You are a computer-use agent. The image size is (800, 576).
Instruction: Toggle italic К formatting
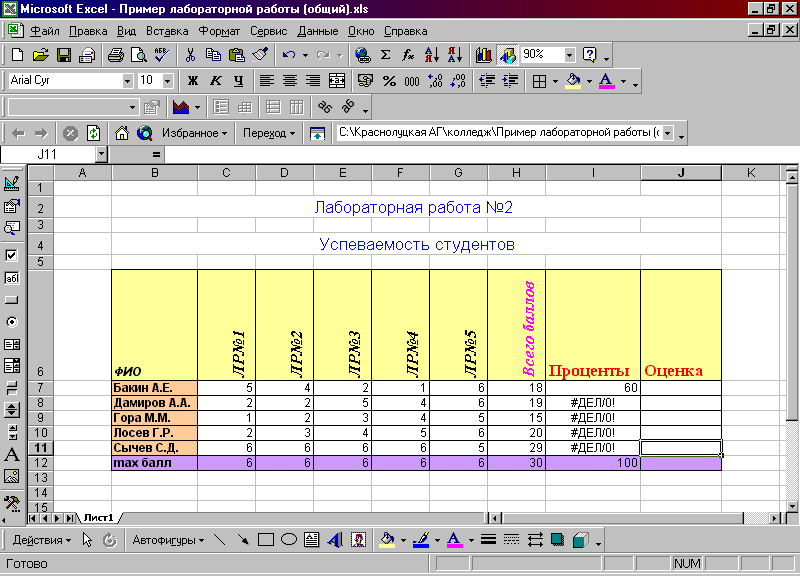216,81
